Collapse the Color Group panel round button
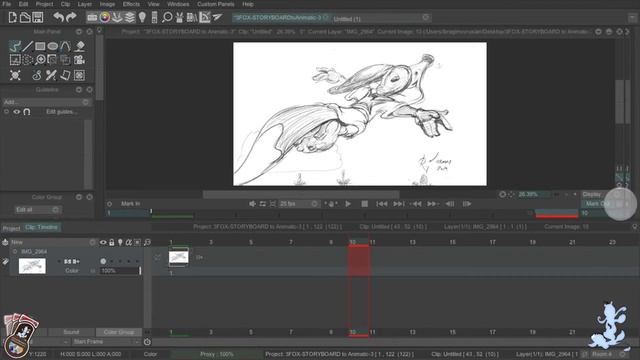This screenshot has height=360, width=640. click(x=79, y=197)
